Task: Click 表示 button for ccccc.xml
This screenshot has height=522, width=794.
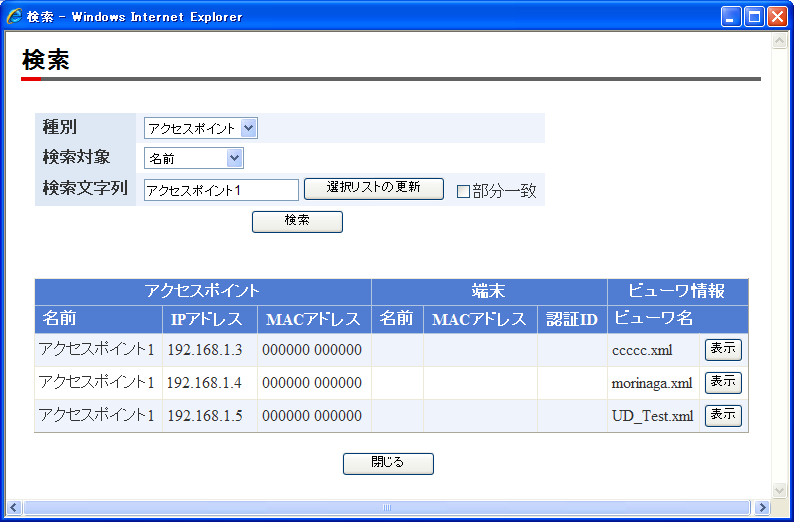Action: click(723, 349)
